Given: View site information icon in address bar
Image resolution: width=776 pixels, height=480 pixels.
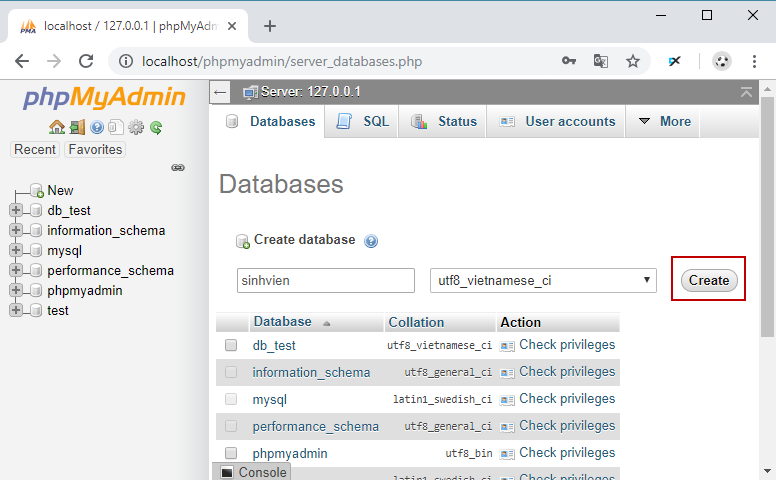Looking at the screenshot, I should pyautogui.click(x=126, y=61).
